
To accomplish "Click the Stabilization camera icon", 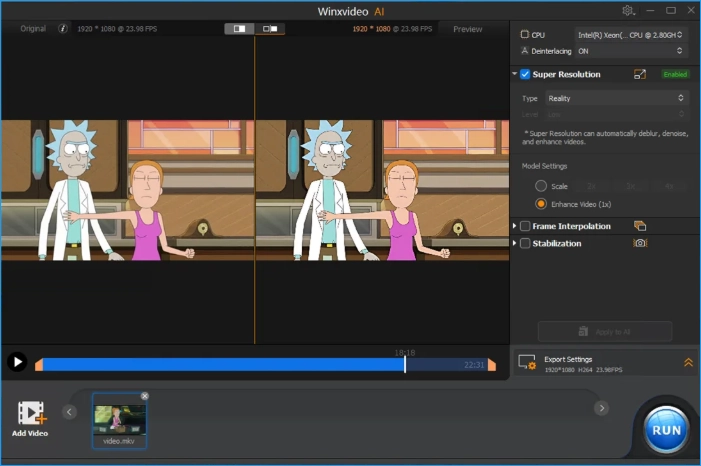I will [640, 243].
